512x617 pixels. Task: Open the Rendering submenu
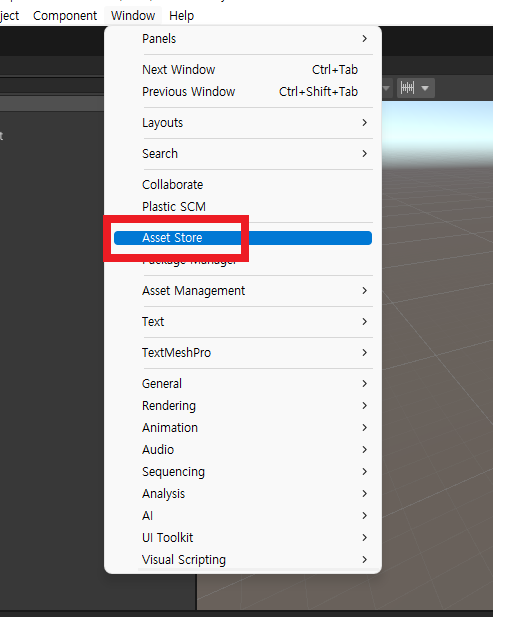tap(243, 406)
